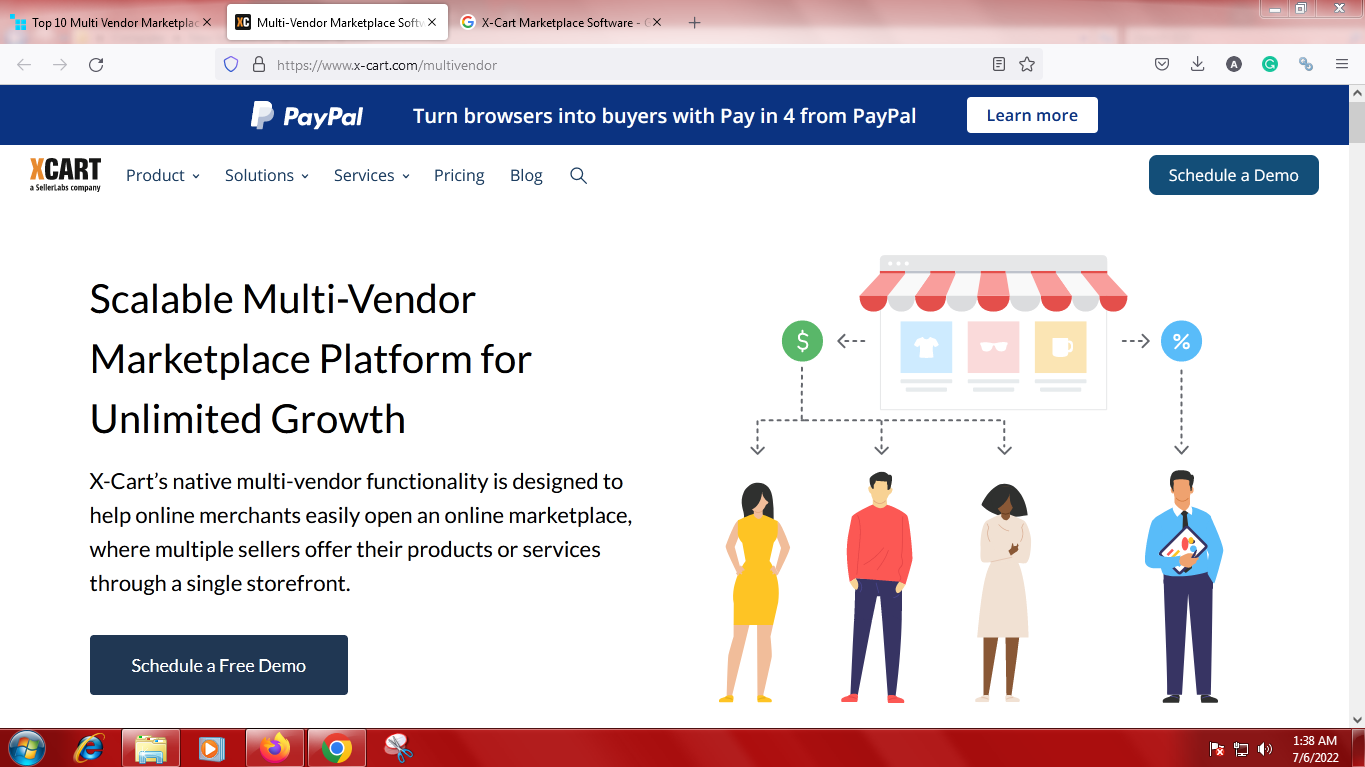1365x767 pixels.
Task: Open Windows Media Player from taskbar
Action: tap(211, 748)
